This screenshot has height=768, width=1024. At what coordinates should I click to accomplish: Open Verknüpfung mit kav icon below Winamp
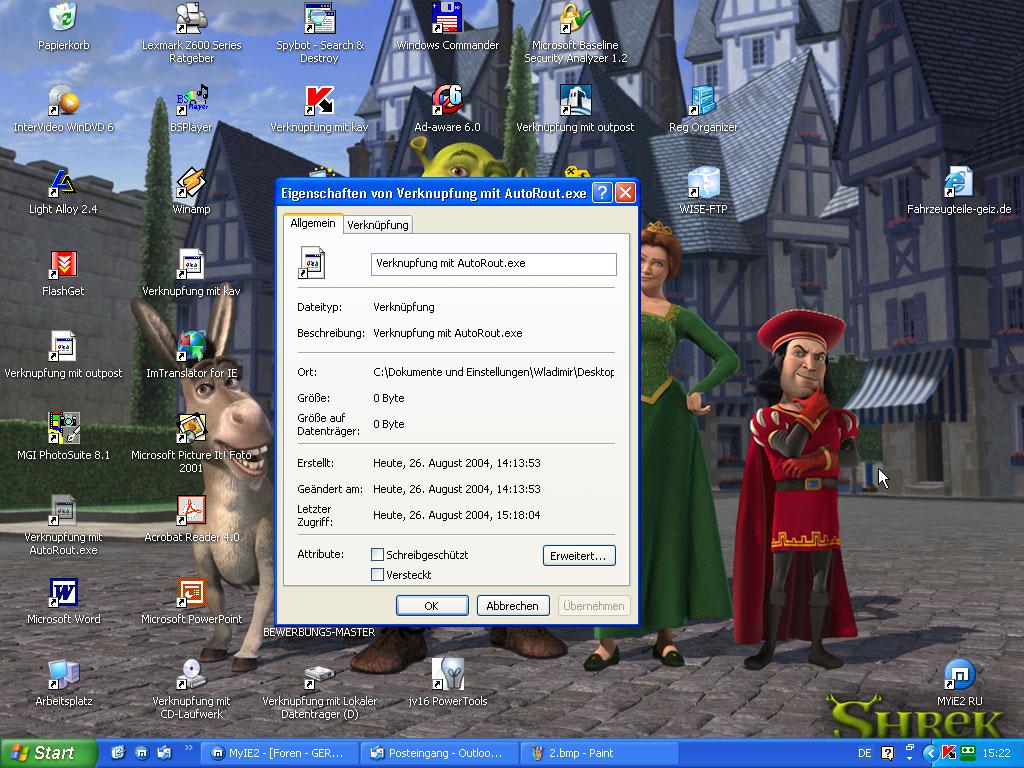[x=191, y=264]
